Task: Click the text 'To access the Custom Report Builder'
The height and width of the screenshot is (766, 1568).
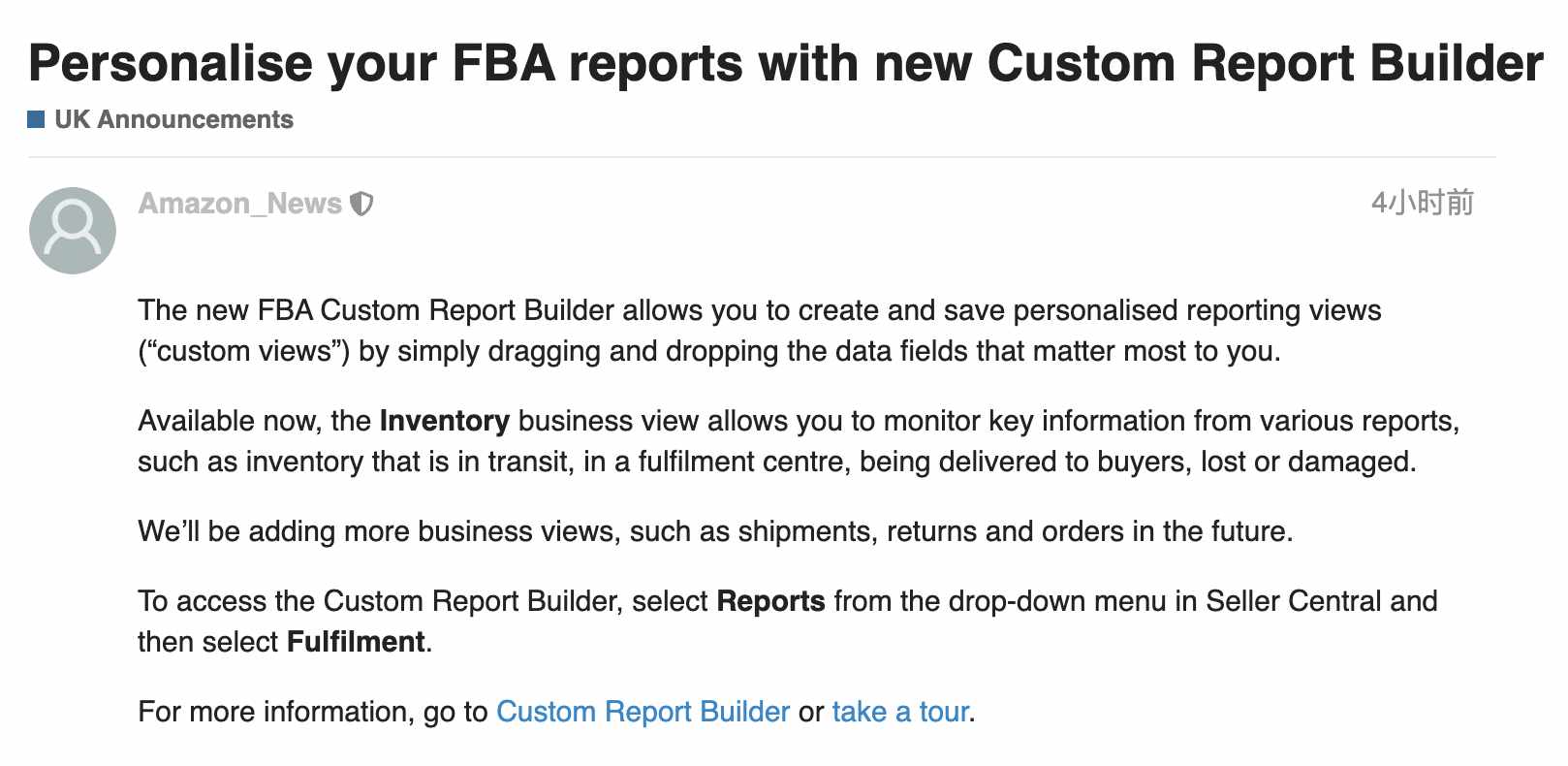Action: click(379, 601)
